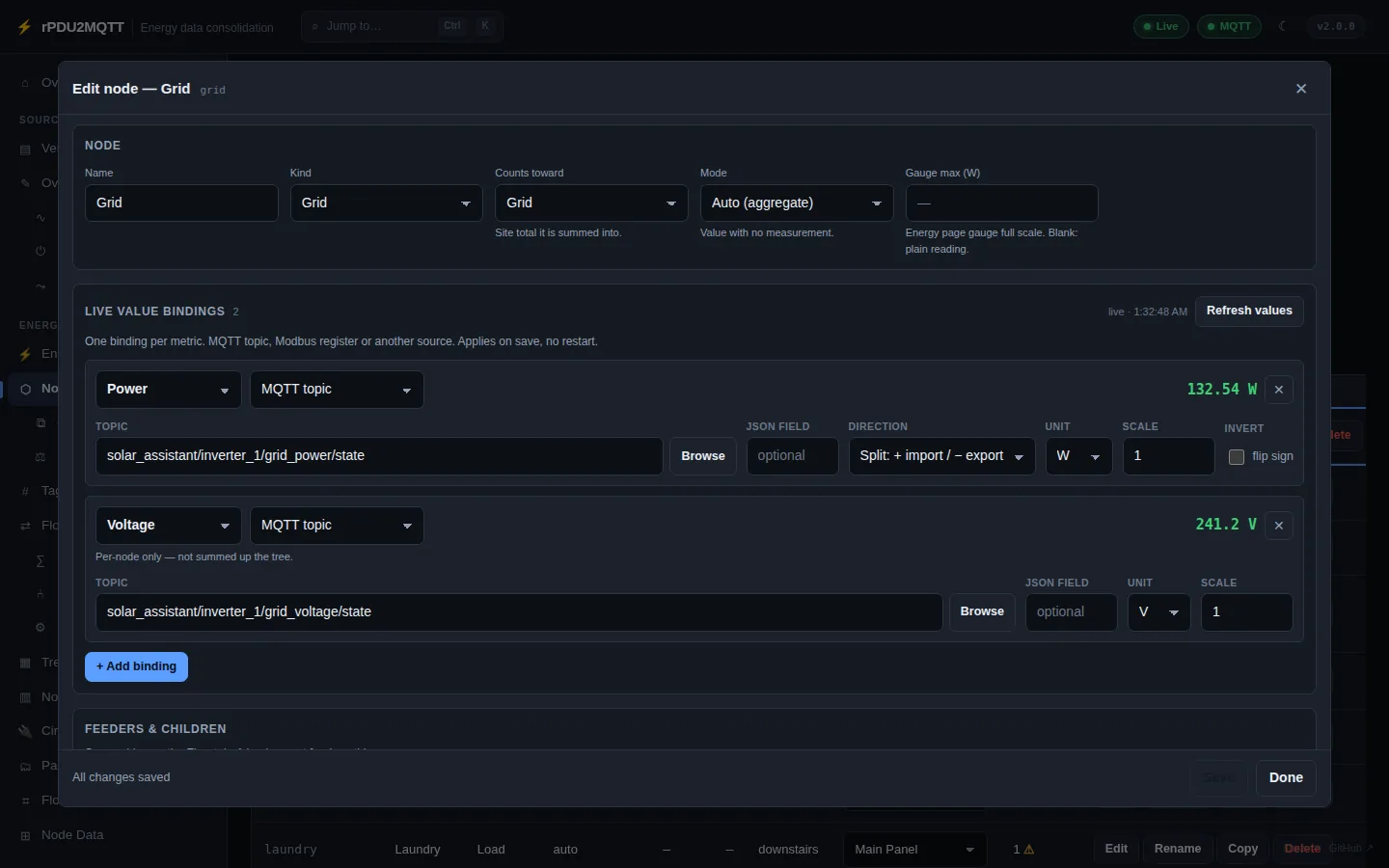The image size is (1389, 868).
Task: Click the home icon in the sidebar
Action: coord(25,83)
